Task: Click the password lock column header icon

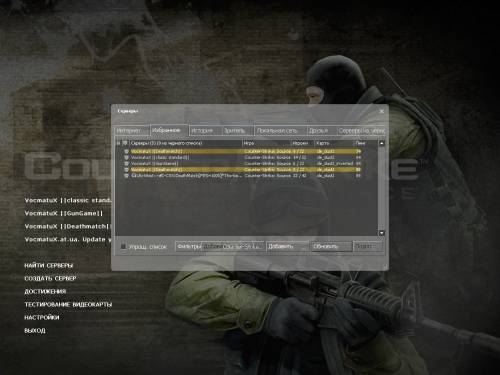Action: point(118,143)
